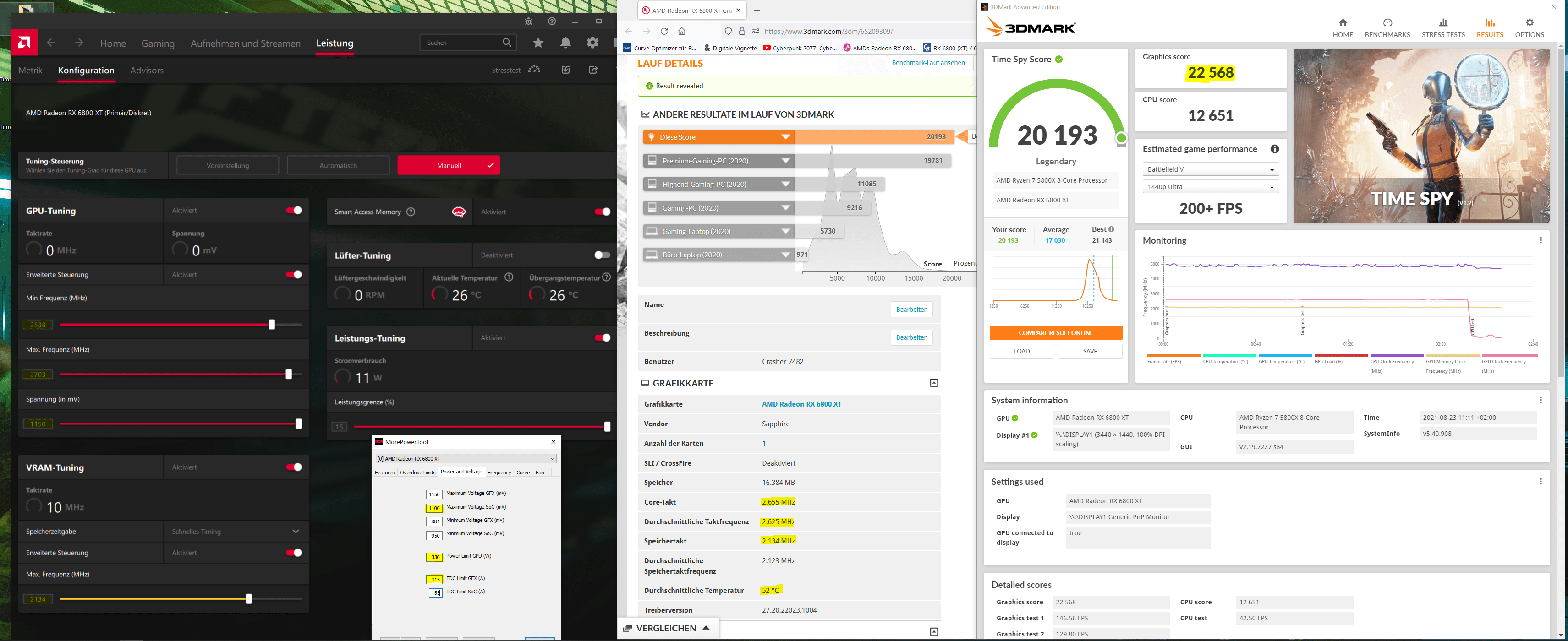Select Automatisch tuning mode
Screen dimensions: 1568x641
point(338,165)
